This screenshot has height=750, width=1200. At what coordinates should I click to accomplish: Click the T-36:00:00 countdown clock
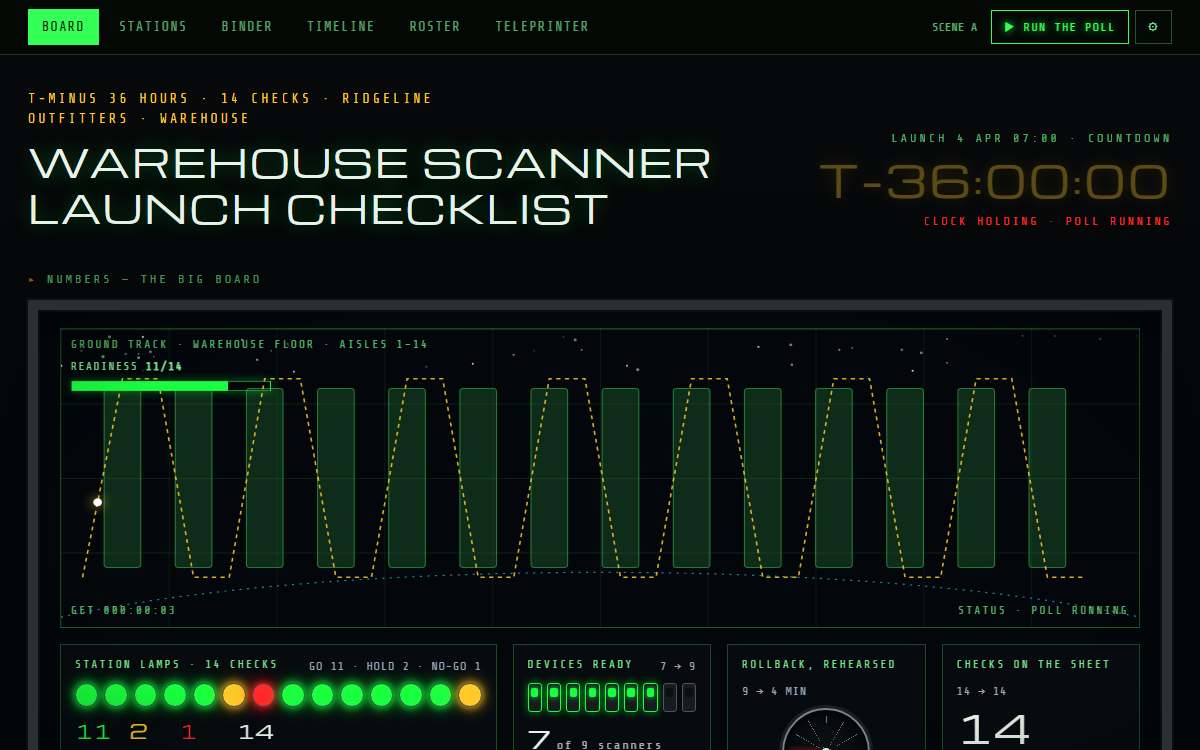click(994, 183)
